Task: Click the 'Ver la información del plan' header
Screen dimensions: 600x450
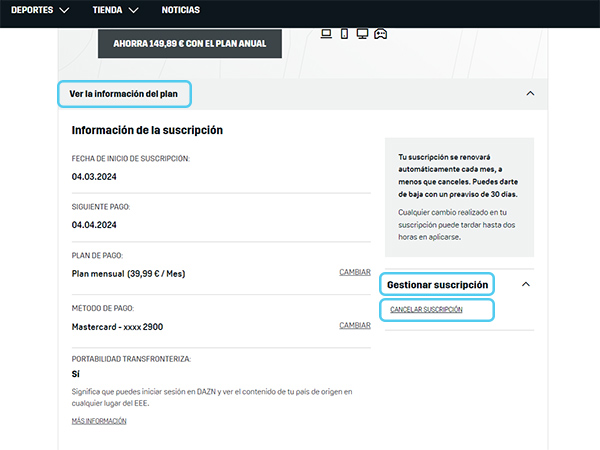Action: (x=124, y=94)
